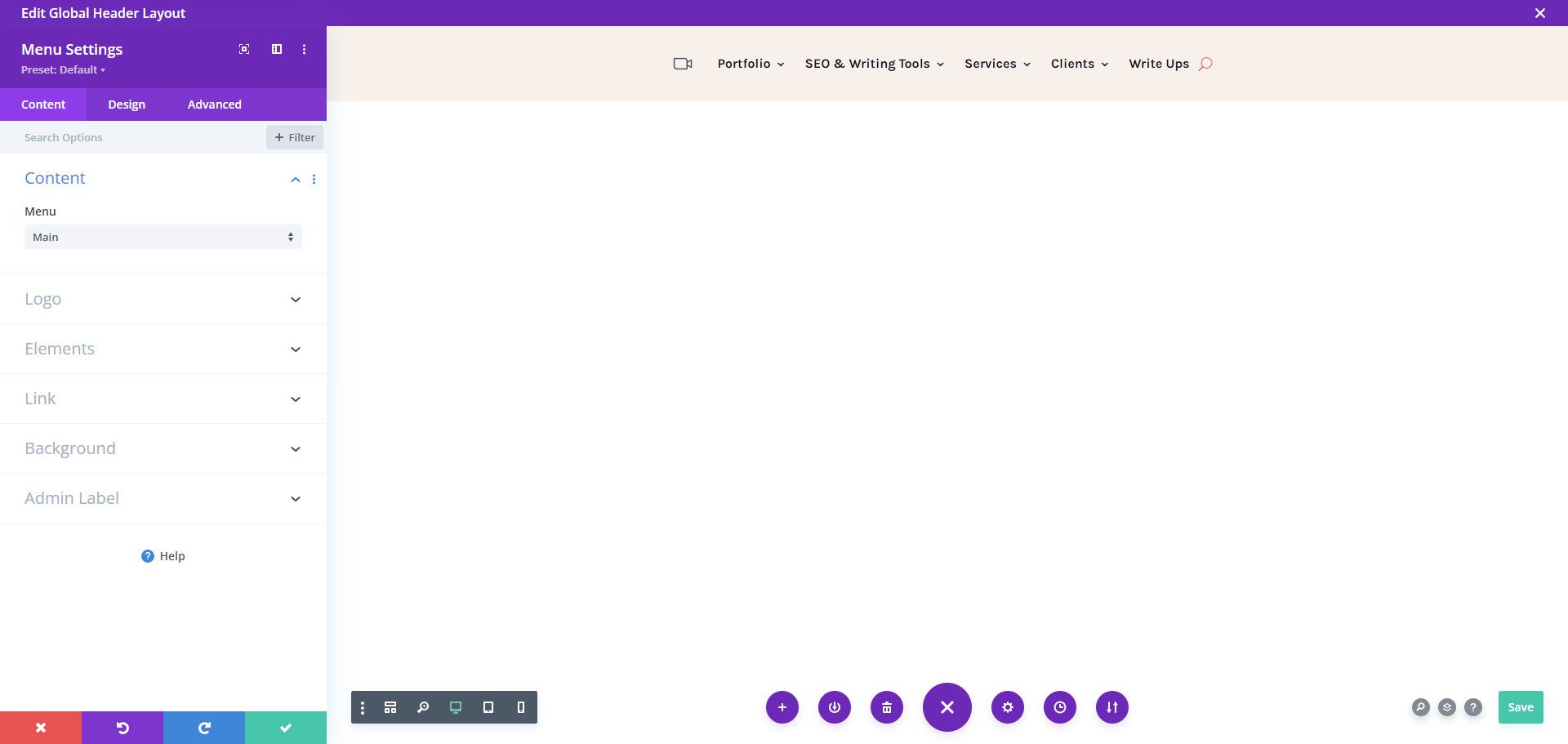The image size is (1568, 744).
Task: Expand the Logo settings section
Action: coord(163,299)
